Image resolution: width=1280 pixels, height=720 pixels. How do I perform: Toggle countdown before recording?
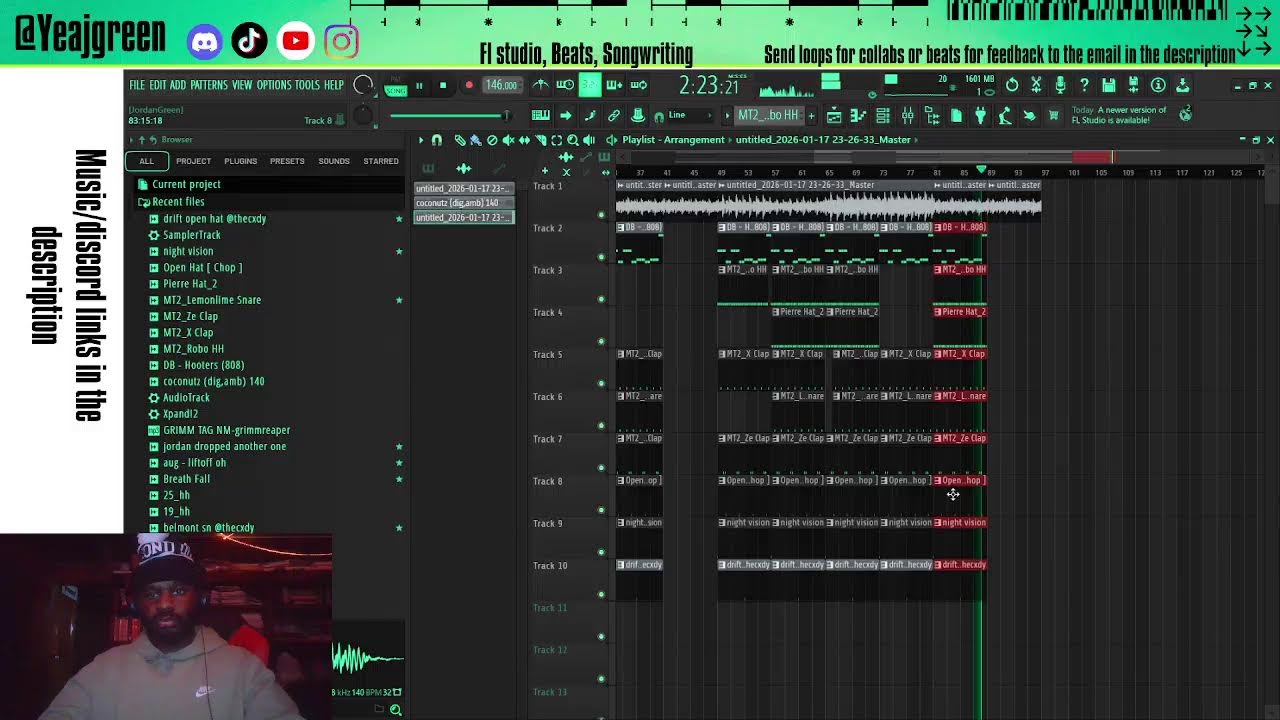tap(590, 85)
